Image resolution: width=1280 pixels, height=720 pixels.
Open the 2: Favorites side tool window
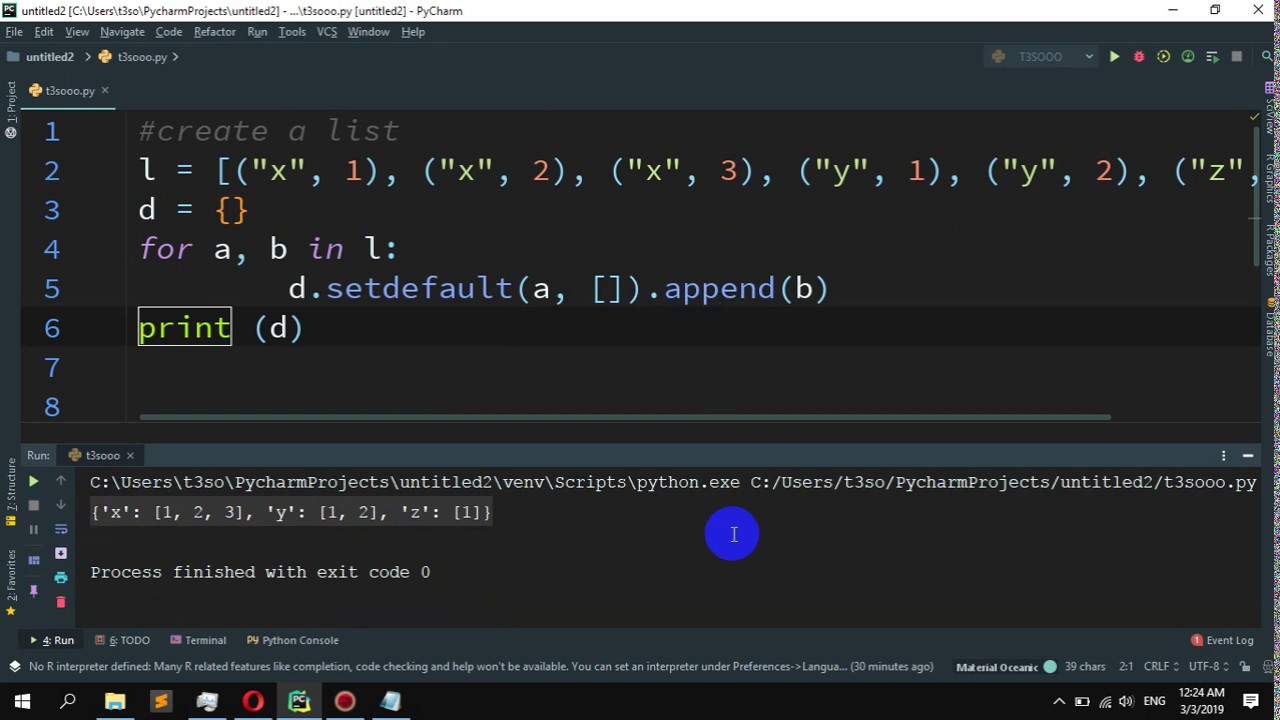coord(10,582)
